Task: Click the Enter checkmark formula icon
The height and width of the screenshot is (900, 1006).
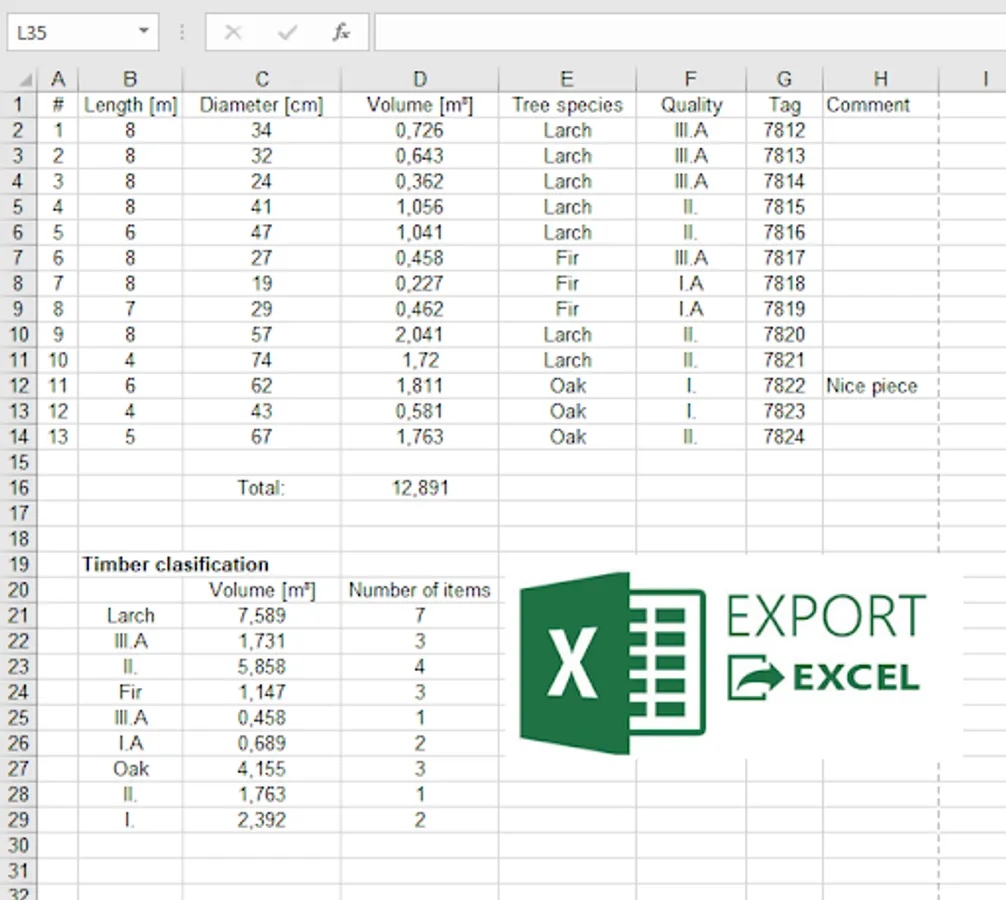Action: 287,32
